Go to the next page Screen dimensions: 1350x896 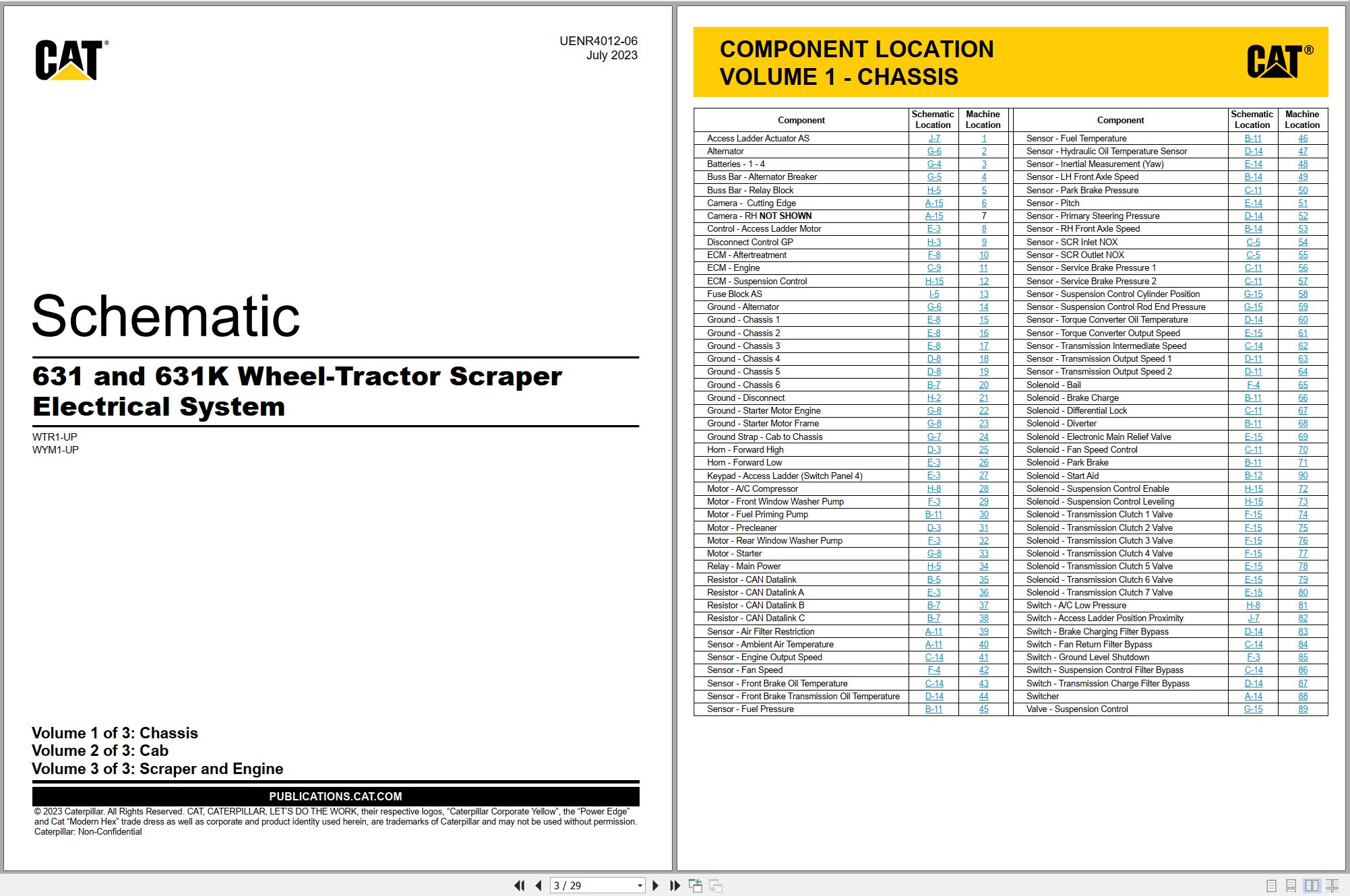655,885
